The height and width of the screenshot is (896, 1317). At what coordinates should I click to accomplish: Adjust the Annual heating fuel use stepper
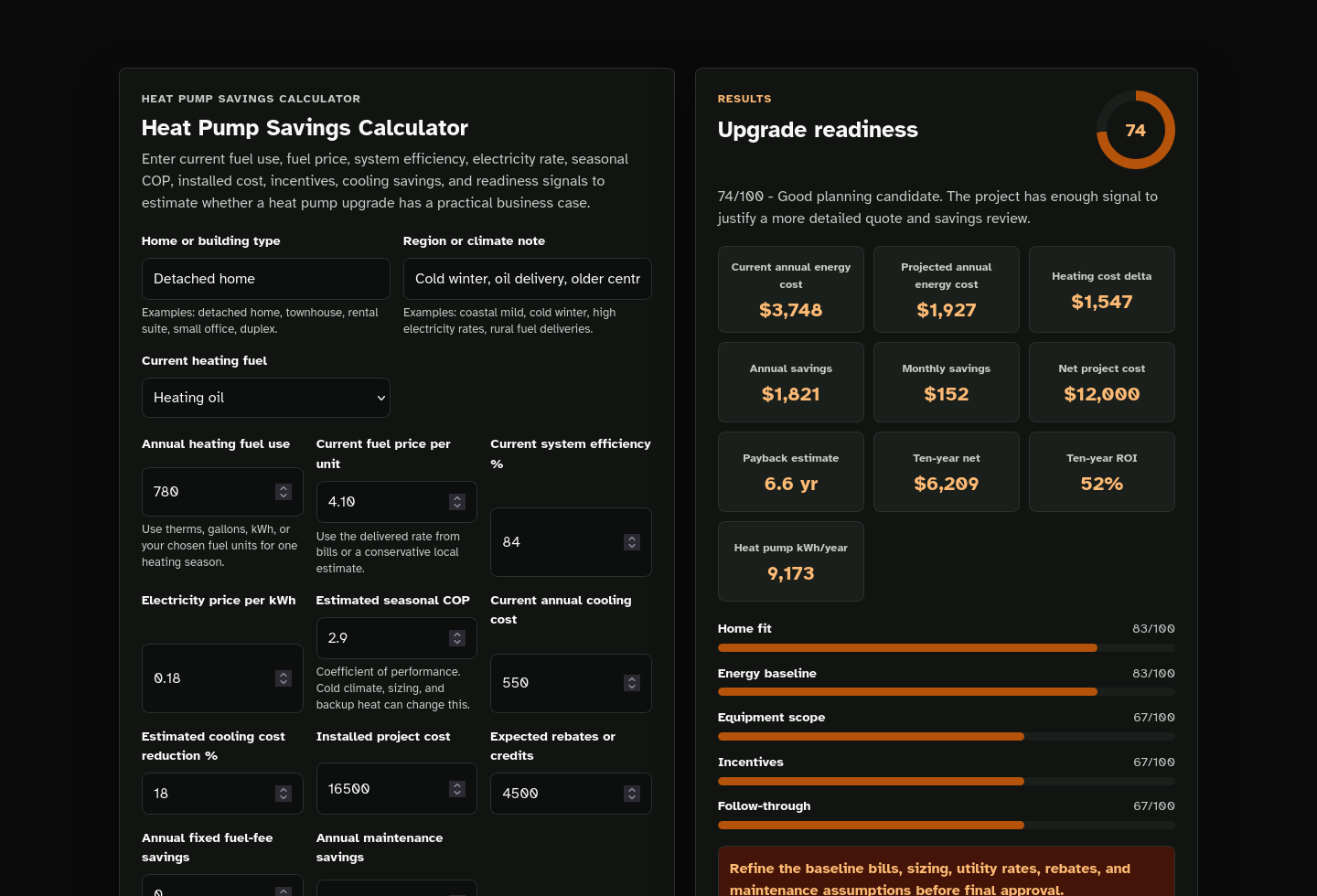tap(284, 492)
